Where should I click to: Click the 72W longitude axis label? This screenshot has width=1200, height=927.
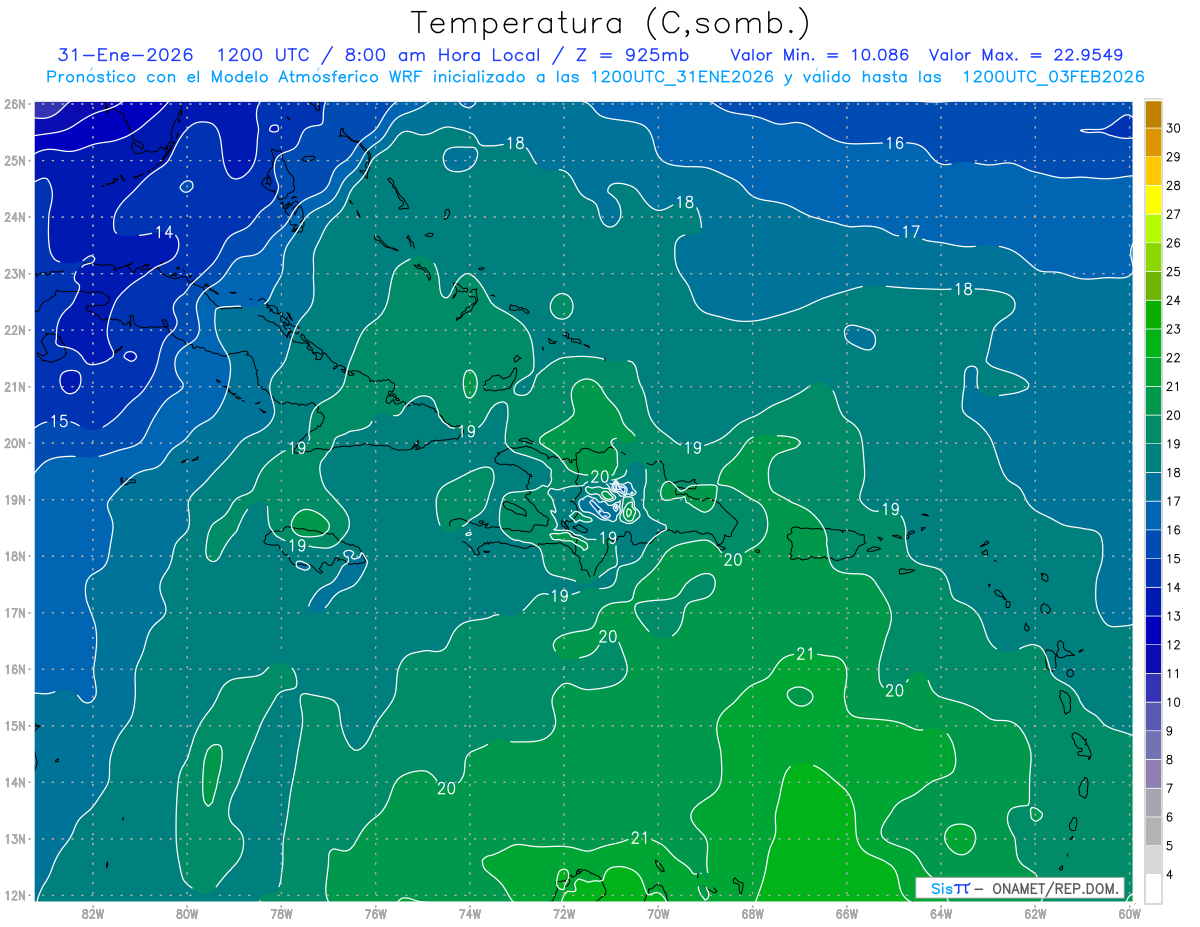click(x=564, y=913)
